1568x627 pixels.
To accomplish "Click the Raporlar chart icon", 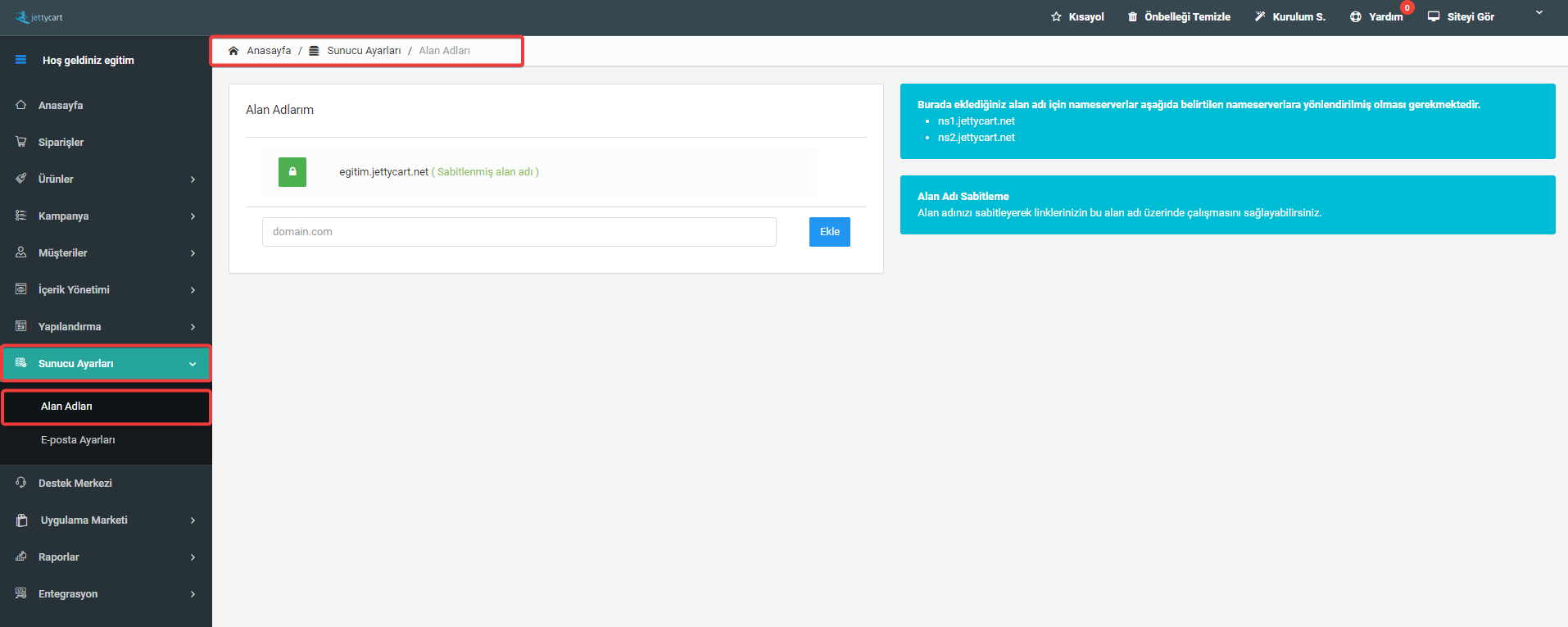I will click(21, 557).
